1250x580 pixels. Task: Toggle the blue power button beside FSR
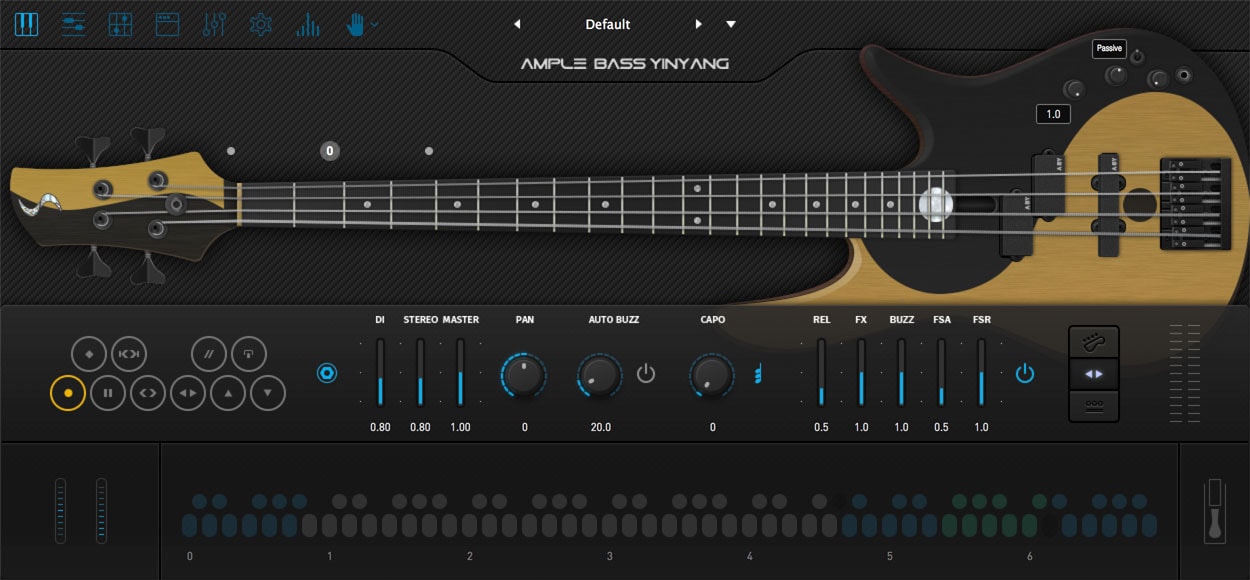click(1024, 374)
